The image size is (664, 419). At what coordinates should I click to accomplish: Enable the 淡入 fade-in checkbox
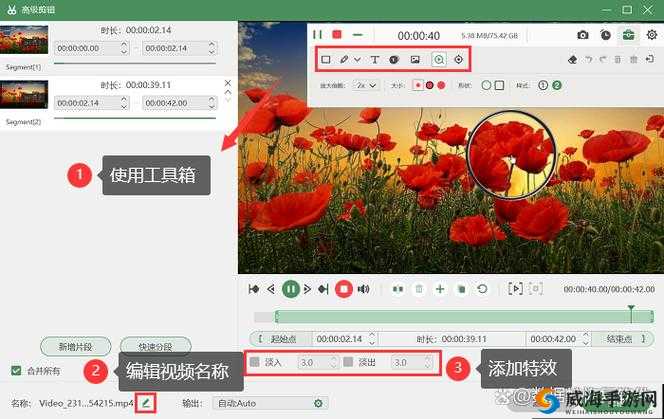click(x=255, y=362)
